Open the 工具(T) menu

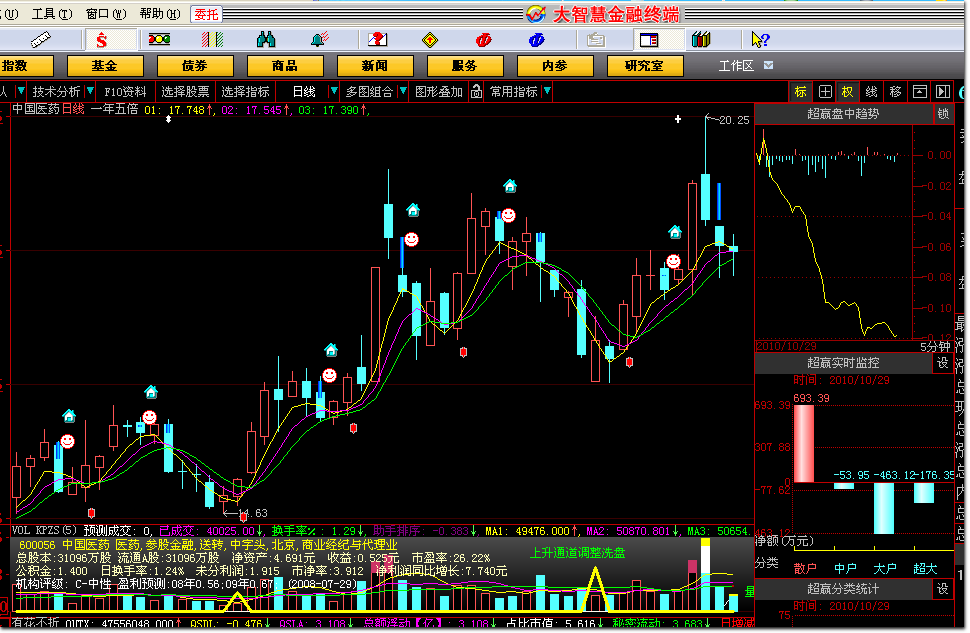52,14
